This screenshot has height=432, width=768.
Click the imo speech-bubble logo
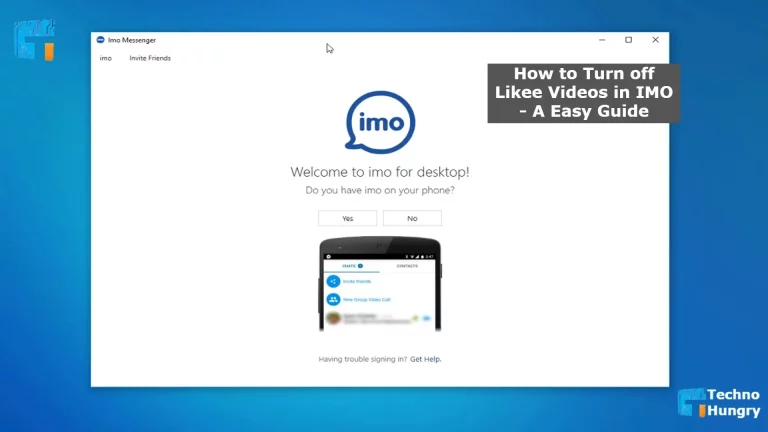[380, 122]
